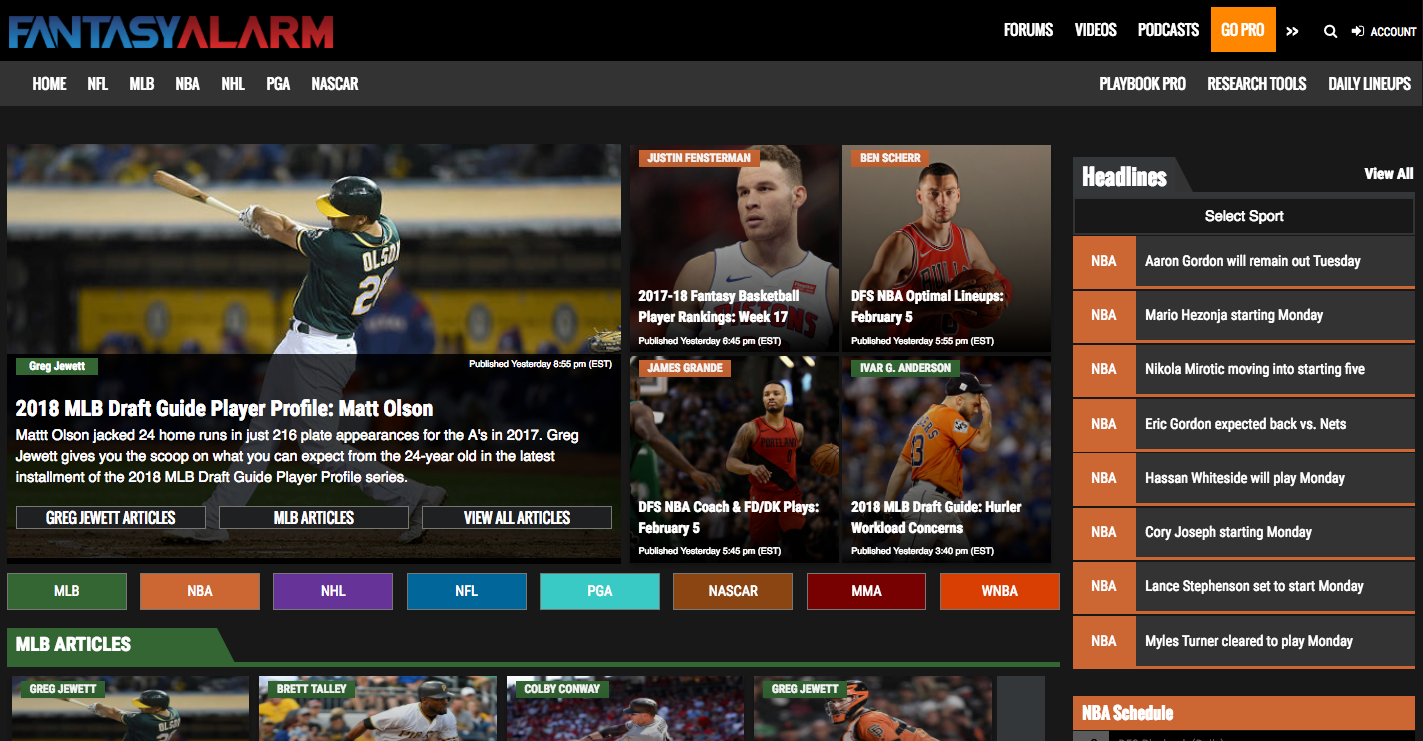Expand more options with double-chevron icon
This screenshot has height=741, width=1423.
[x=1292, y=31]
